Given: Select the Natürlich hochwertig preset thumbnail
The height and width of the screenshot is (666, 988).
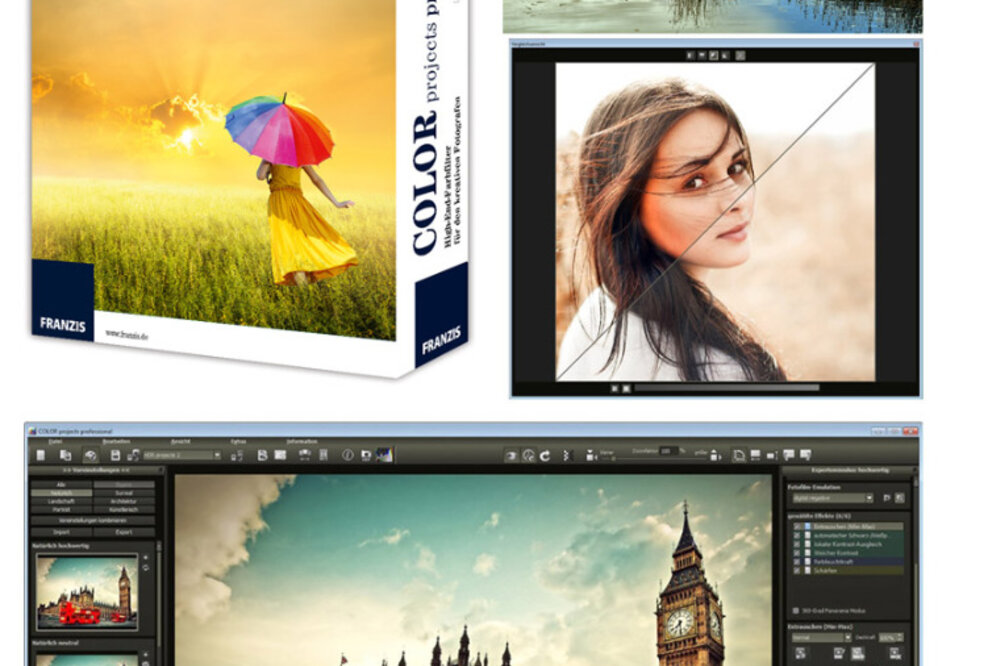Looking at the screenshot, I should point(87,592).
